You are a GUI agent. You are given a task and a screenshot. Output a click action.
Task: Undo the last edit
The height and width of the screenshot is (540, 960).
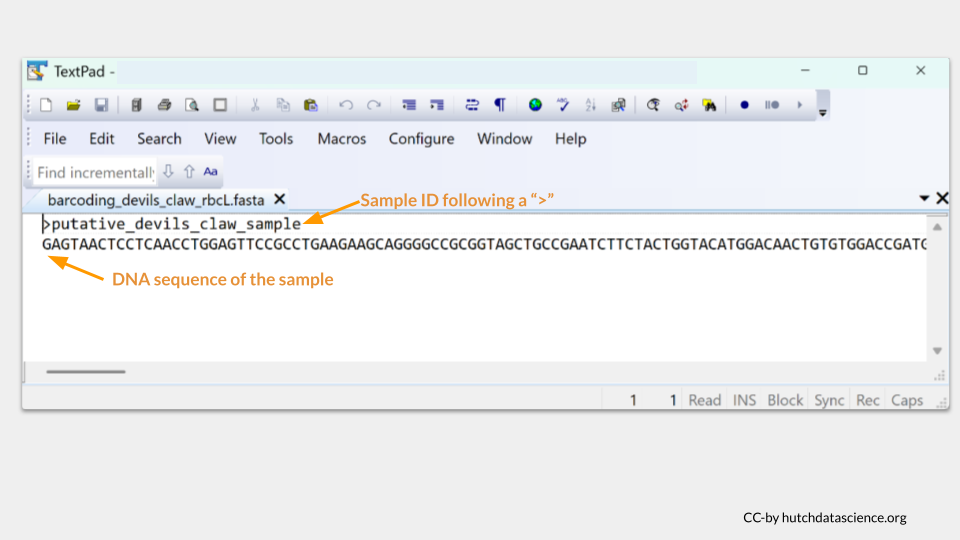(x=346, y=105)
